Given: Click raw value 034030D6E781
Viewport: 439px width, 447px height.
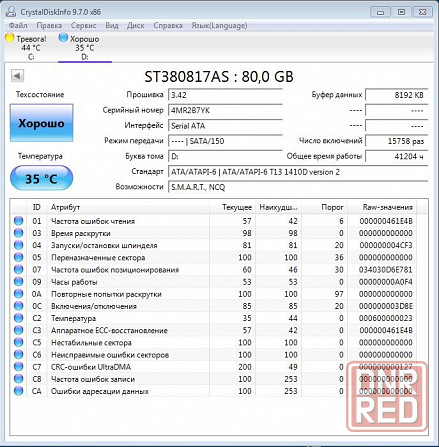Looking at the screenshot, I should (386, 270).
